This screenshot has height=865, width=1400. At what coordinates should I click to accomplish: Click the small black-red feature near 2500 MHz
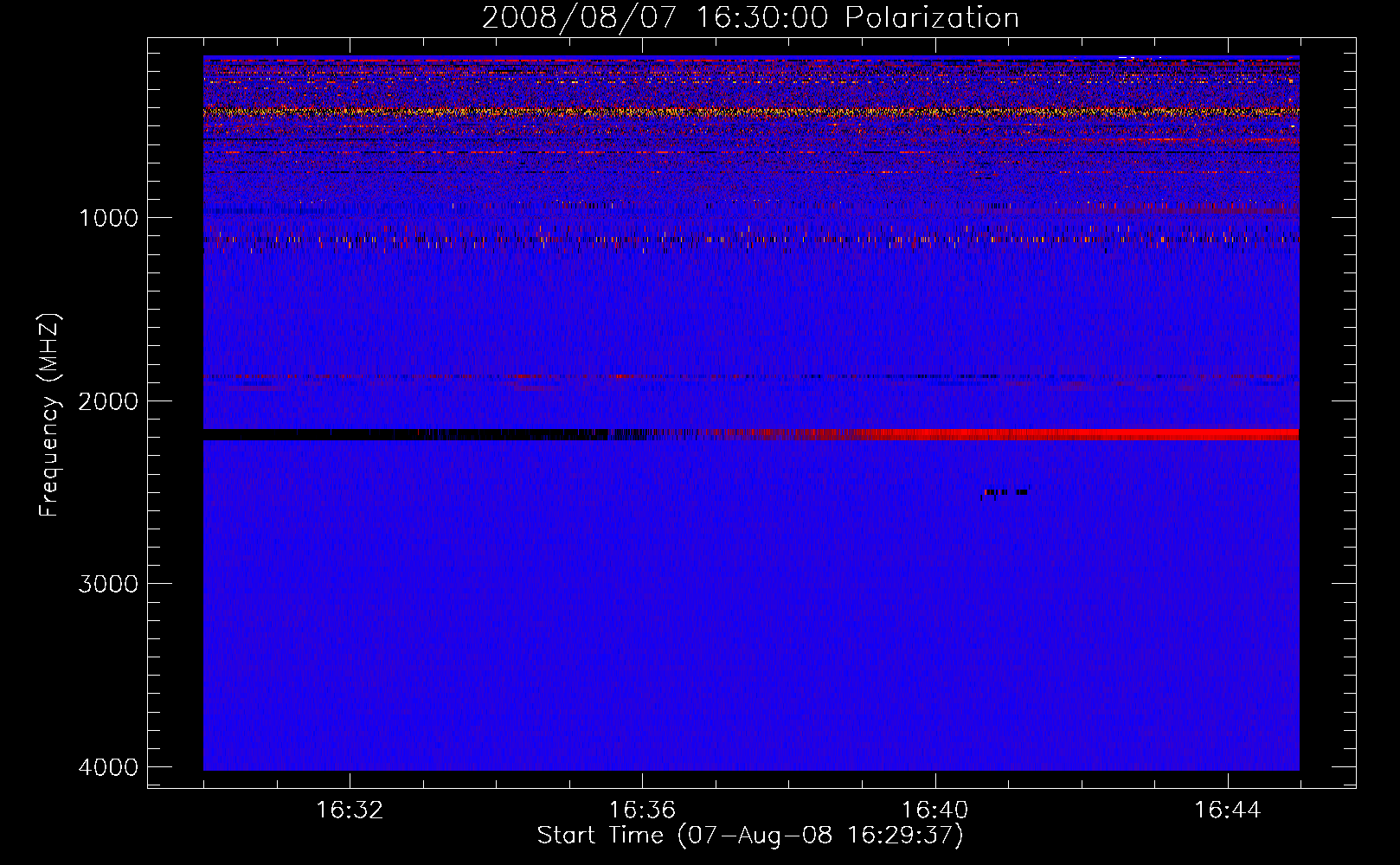coord(1005,493)
